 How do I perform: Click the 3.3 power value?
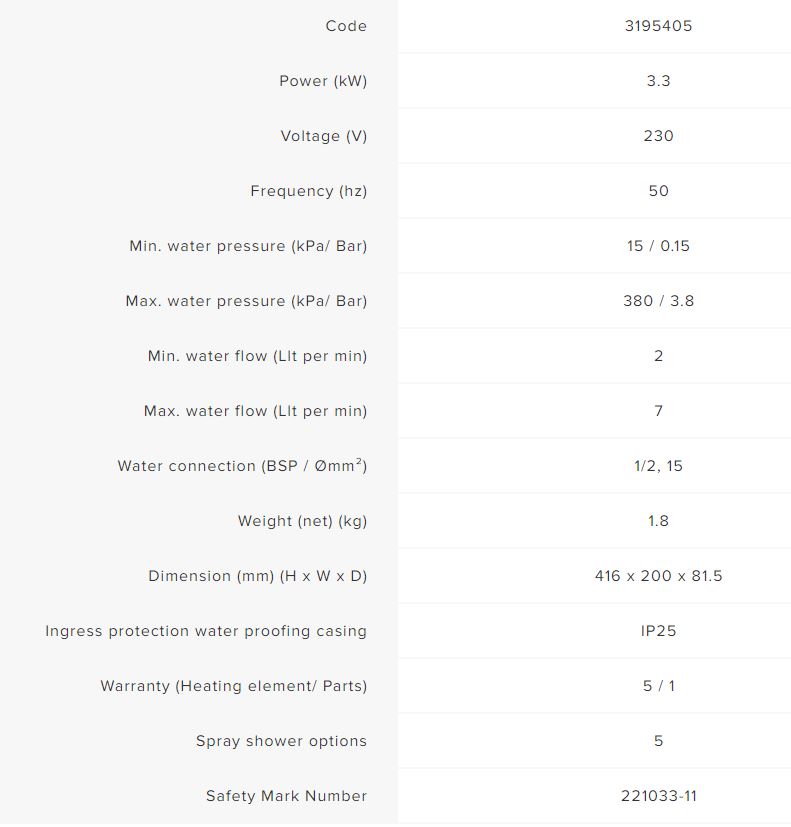658,81
